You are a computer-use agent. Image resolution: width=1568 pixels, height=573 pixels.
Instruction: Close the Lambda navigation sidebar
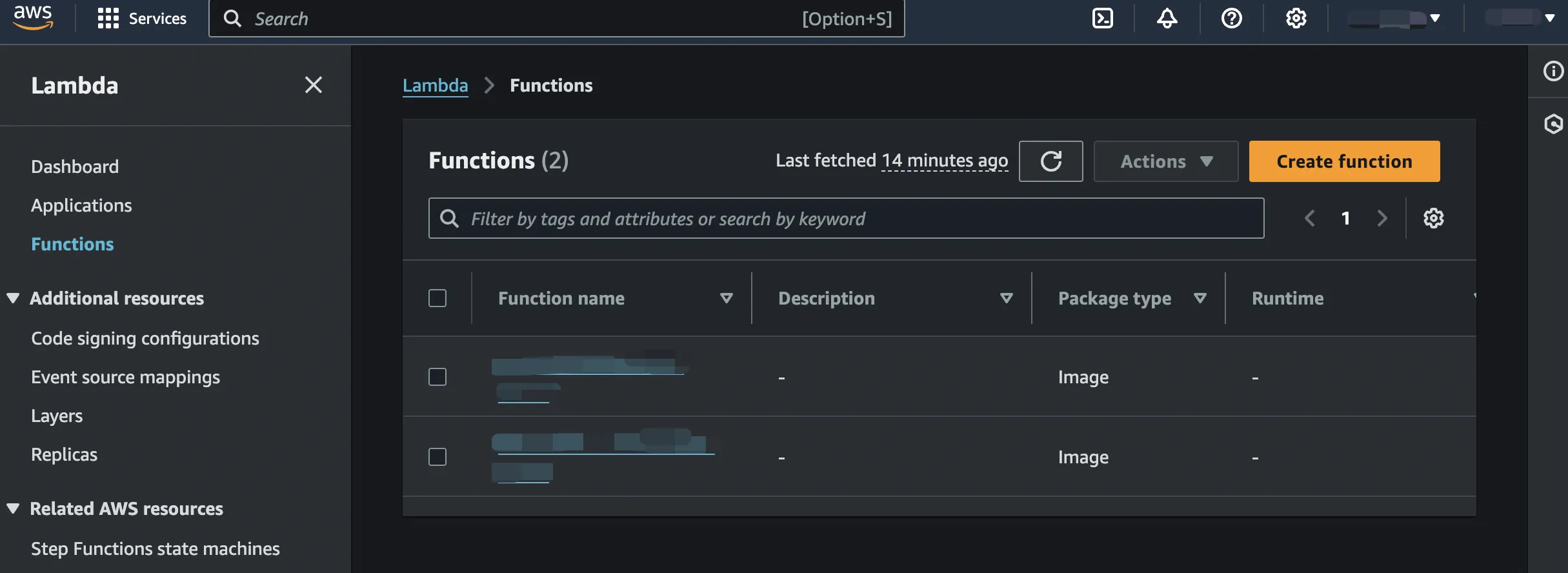coord(314,85)
